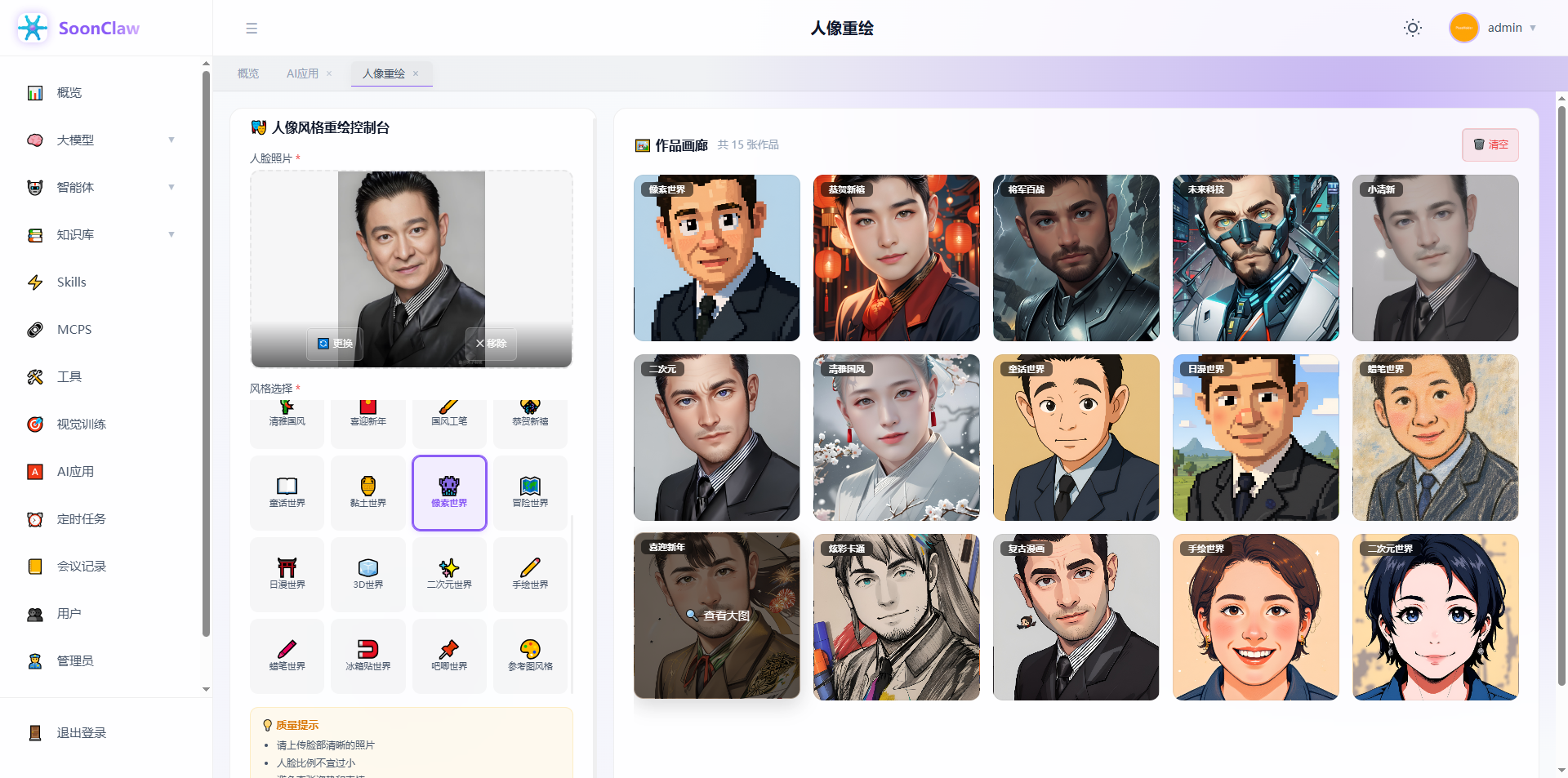Select the 3D世界 style icon
The width and height of the screenshot is (1568, 778).
[x=368, y=567]
